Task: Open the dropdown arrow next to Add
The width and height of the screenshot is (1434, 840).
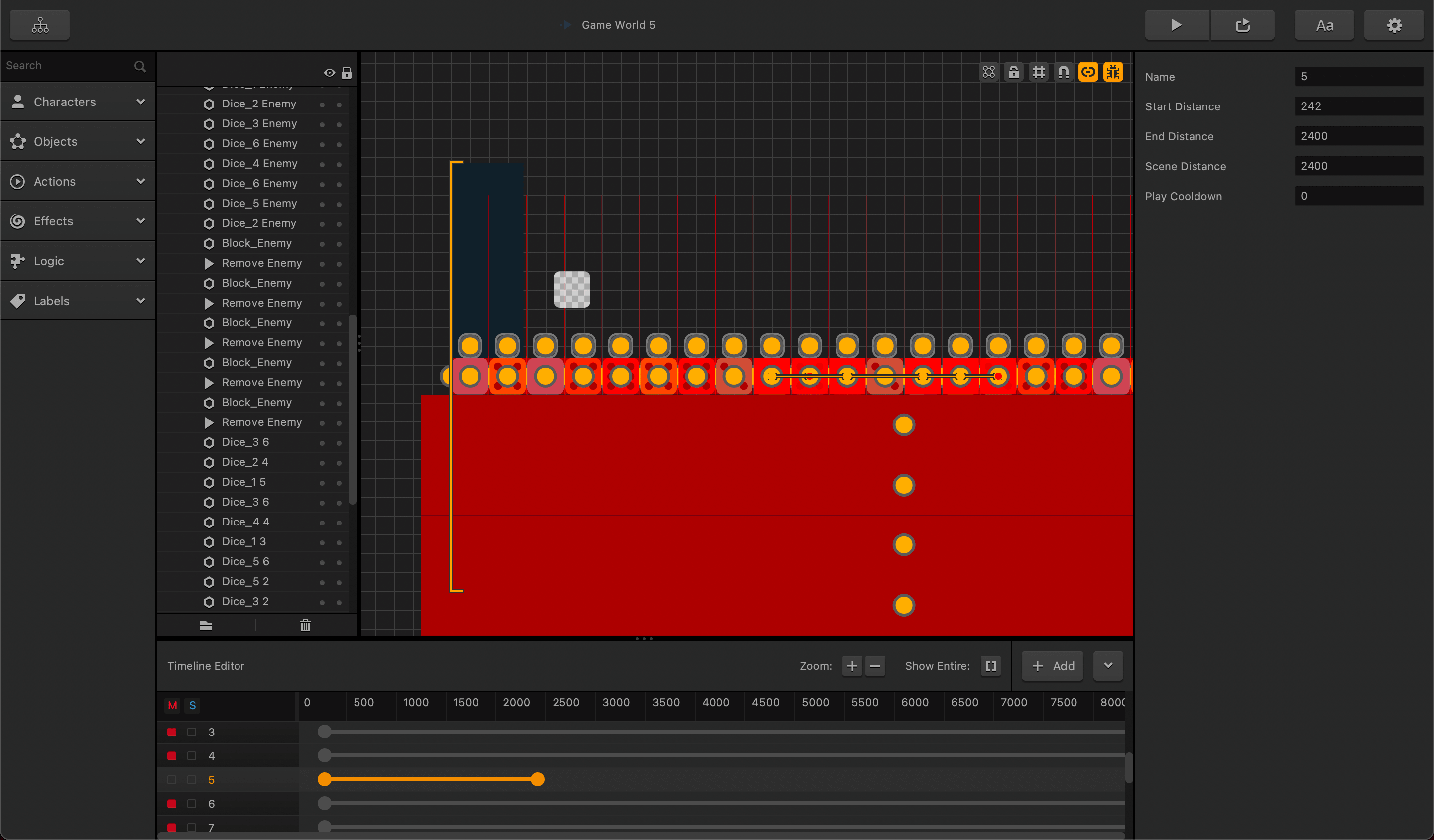Action: tap(1107, 665)
